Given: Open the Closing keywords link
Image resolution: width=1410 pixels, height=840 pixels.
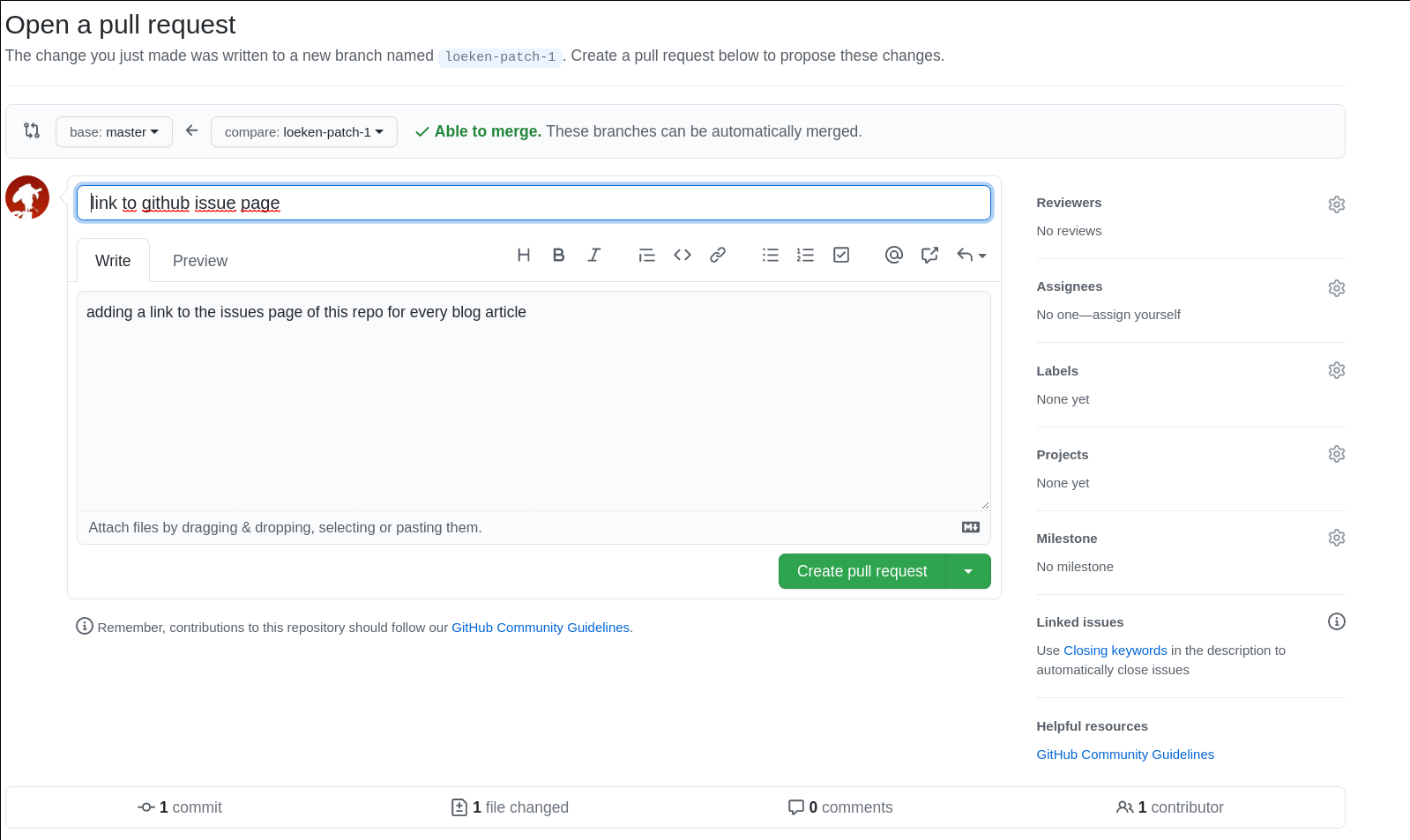Looking at the screenshot, I should [1115, 650].
